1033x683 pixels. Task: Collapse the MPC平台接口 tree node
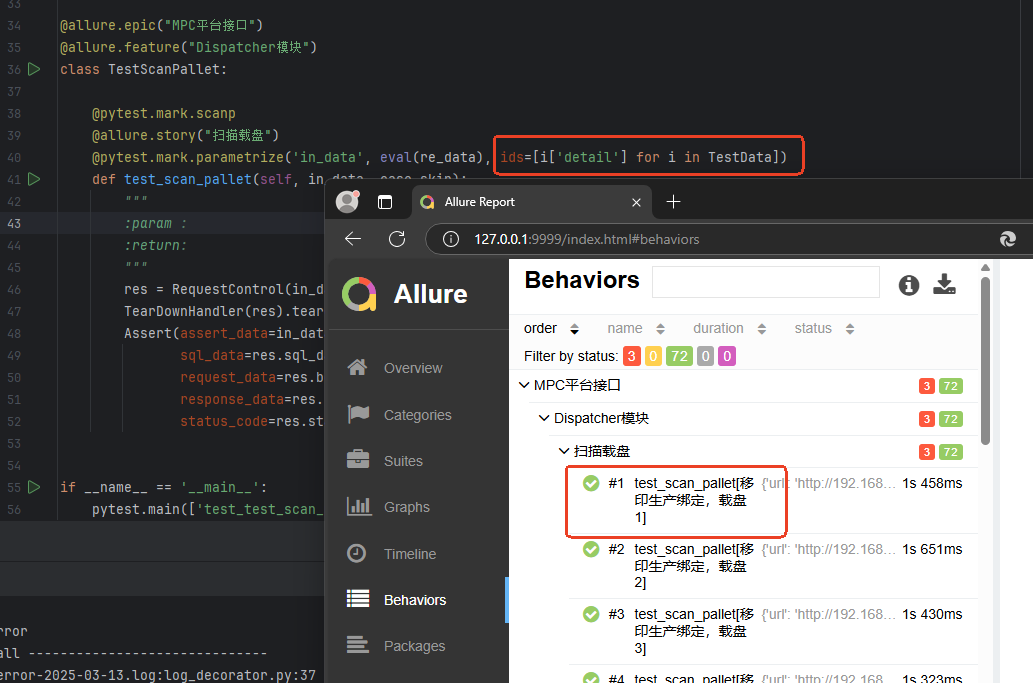[x=524, y=385]
